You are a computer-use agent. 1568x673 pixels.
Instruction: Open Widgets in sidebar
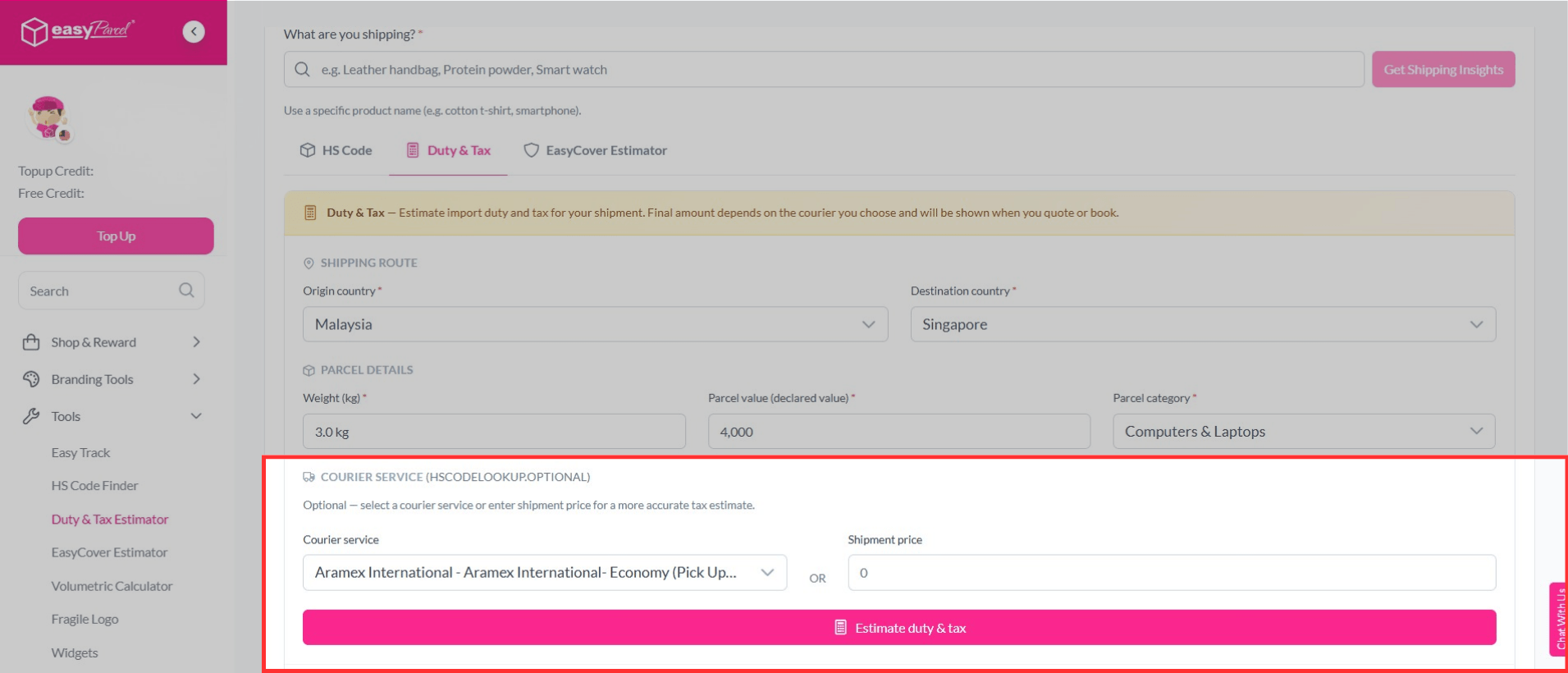[x=75, y=652]
